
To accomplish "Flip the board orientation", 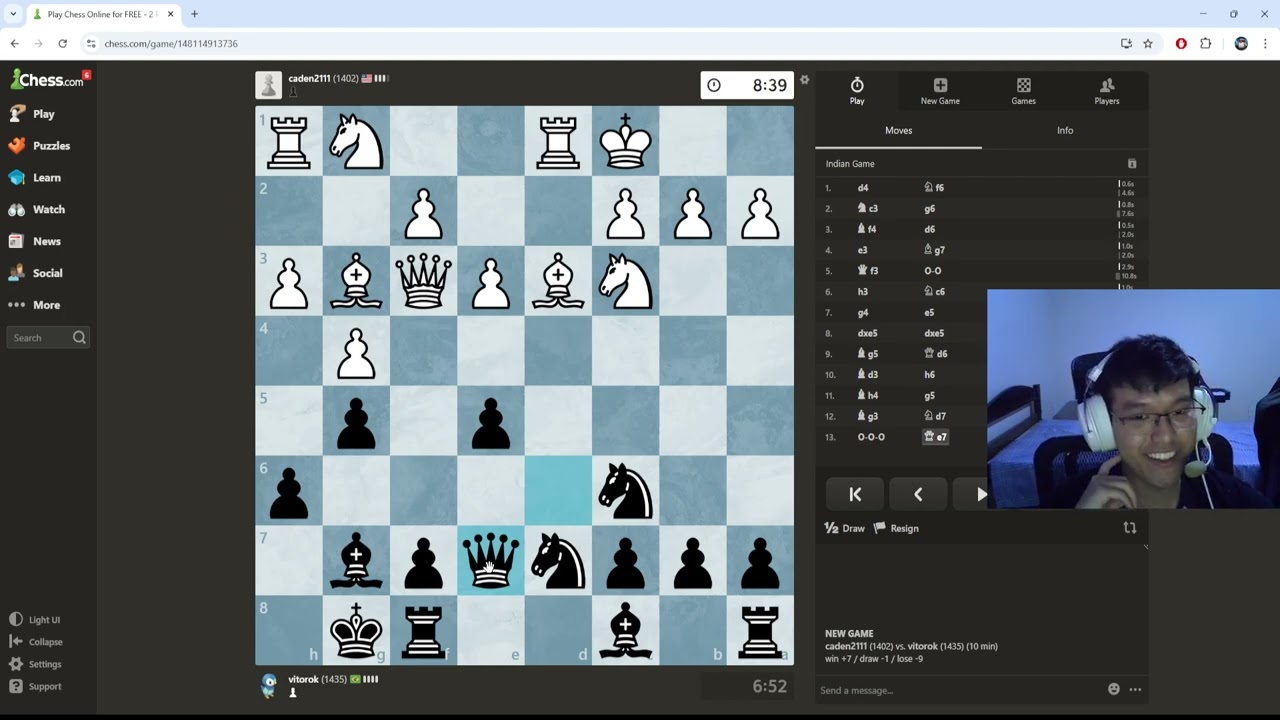I will pos(1130,528).
